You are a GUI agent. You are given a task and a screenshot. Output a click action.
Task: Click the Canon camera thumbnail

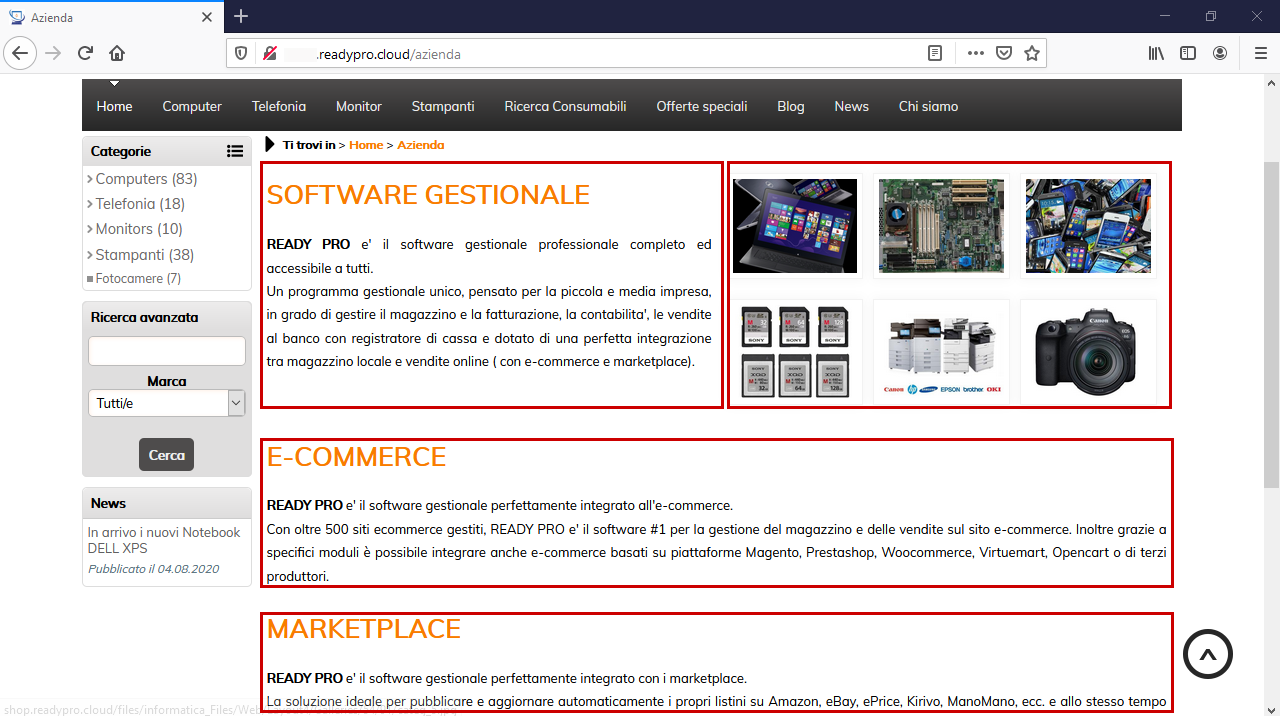tap(1088, 352)
